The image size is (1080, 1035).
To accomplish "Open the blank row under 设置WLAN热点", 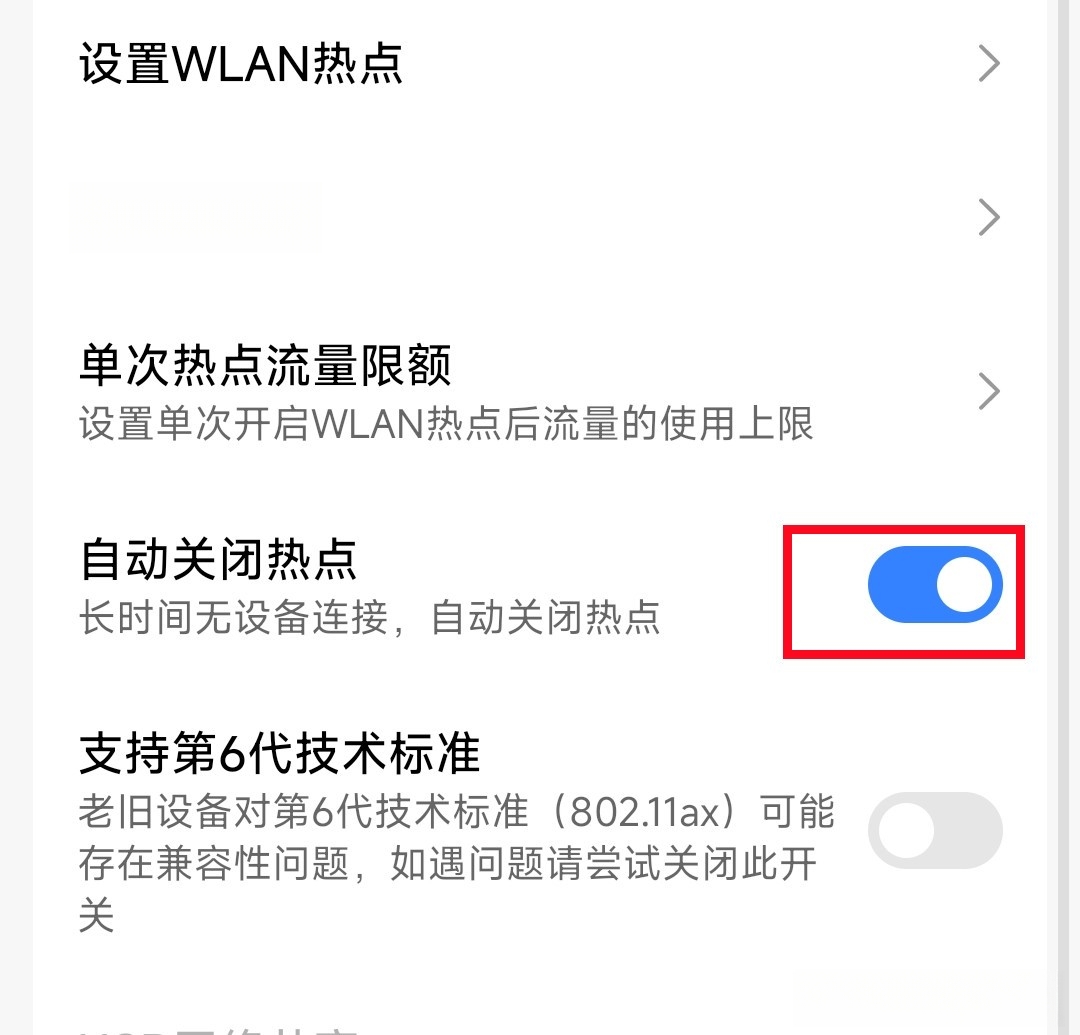I will [540, 218].
